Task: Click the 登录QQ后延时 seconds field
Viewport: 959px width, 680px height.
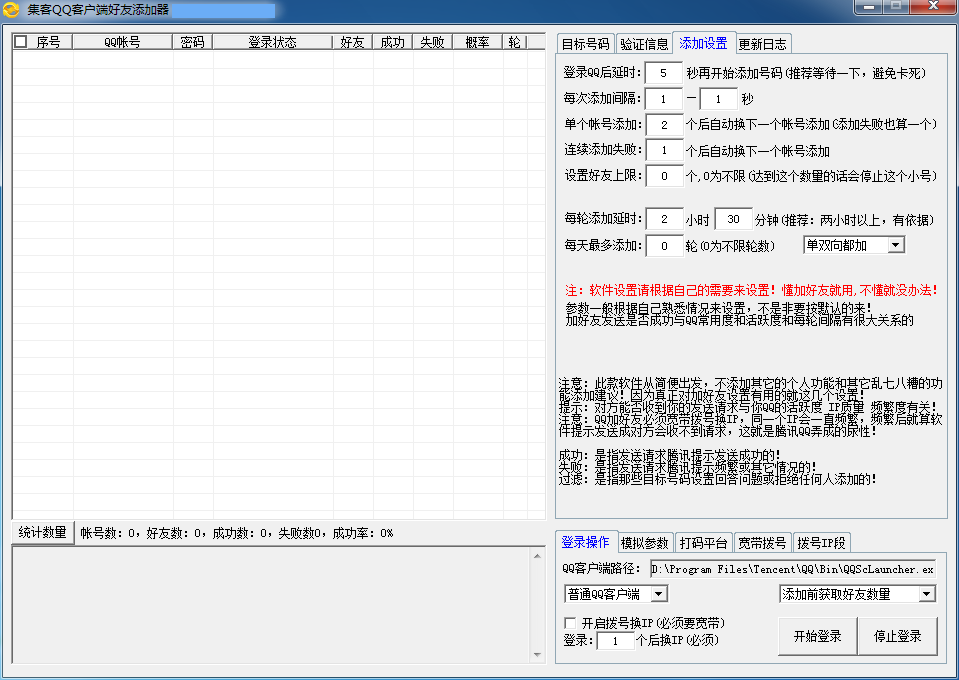Action: [x=664, y=73]
